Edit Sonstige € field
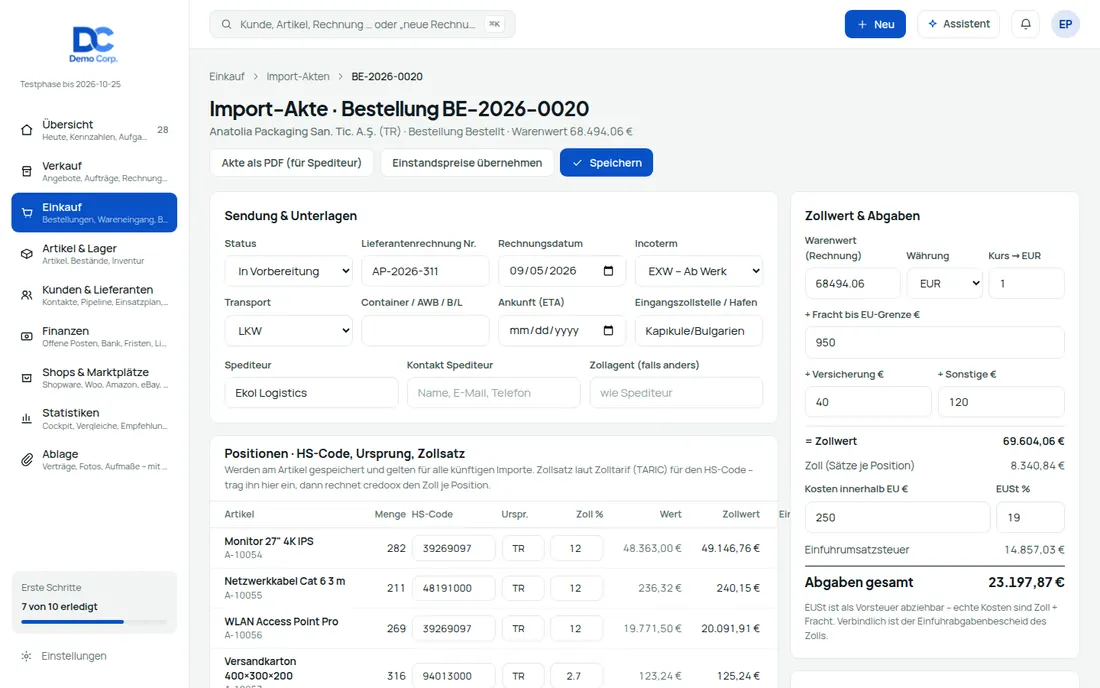 [1001, 402]
